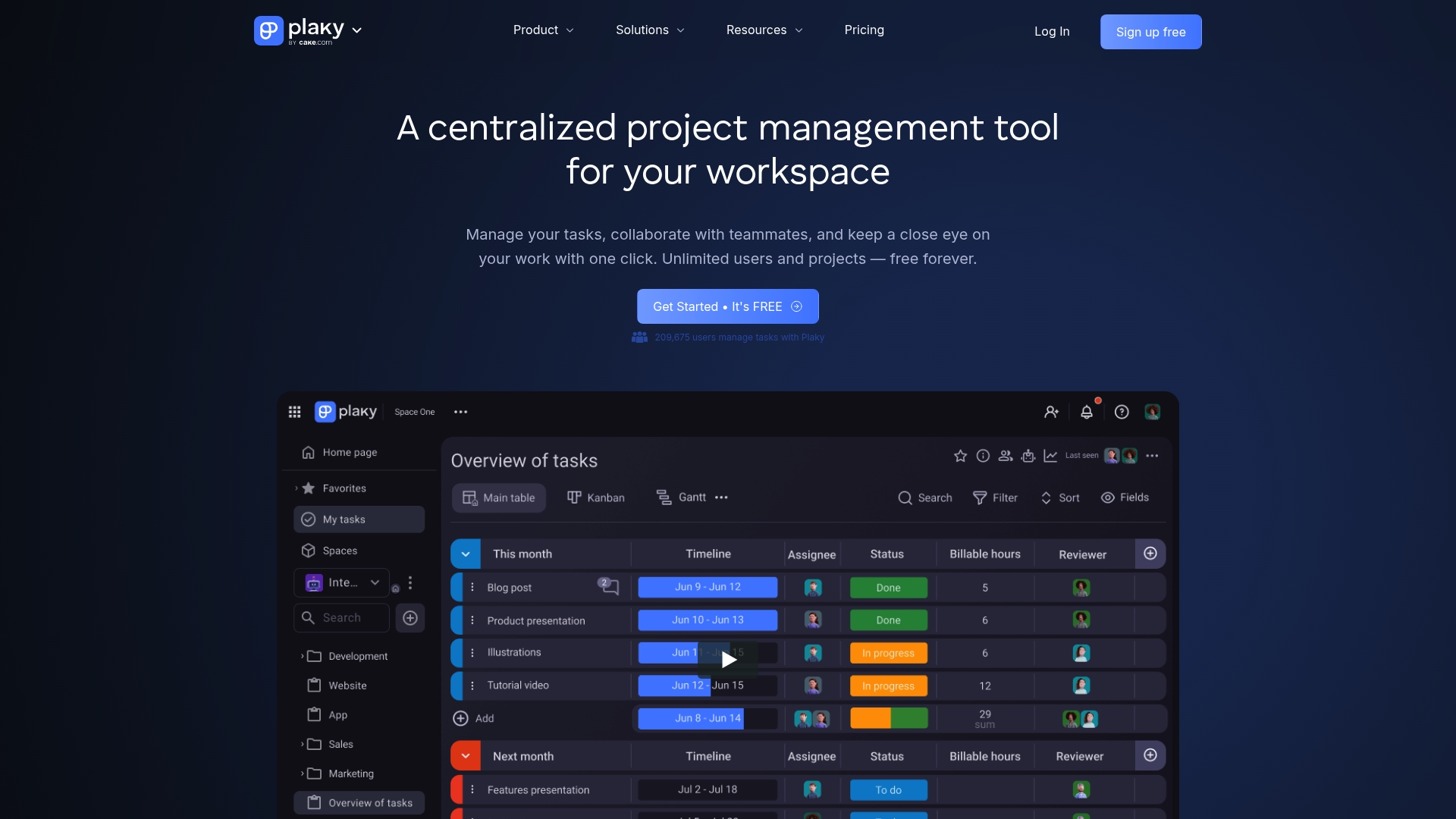Open Spaces in the sidebar
This screenshot has width=1456, height=819.
(x=330, y=551)
